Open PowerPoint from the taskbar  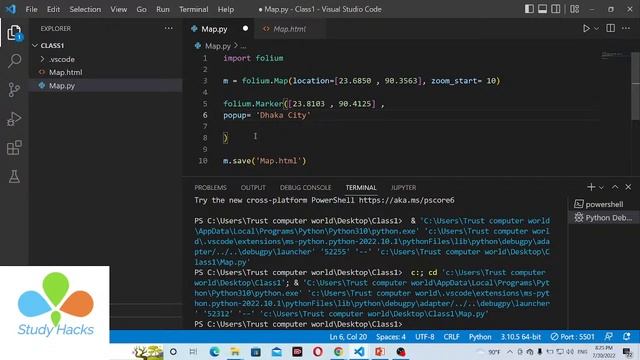(380, 351)
